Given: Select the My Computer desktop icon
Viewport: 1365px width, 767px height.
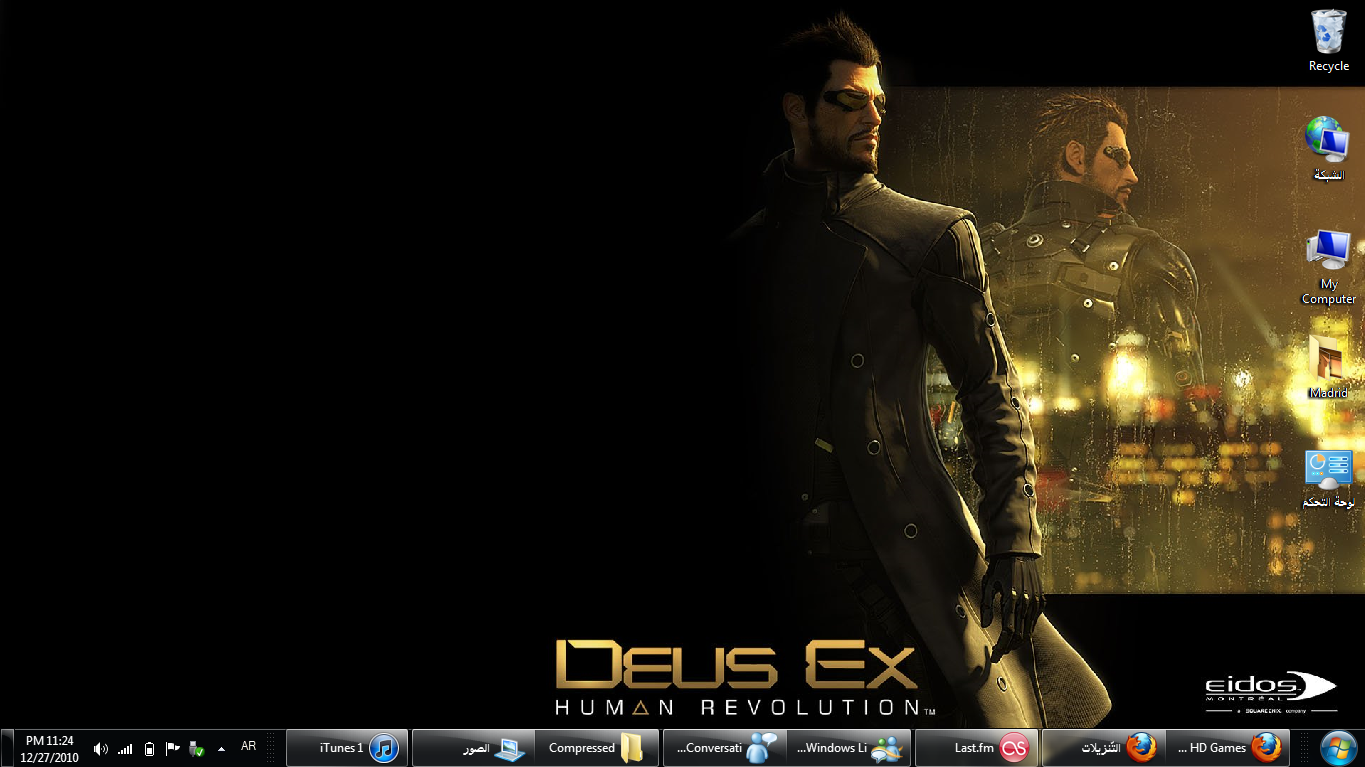Looking at the screenshot, I should point(1329,267).
